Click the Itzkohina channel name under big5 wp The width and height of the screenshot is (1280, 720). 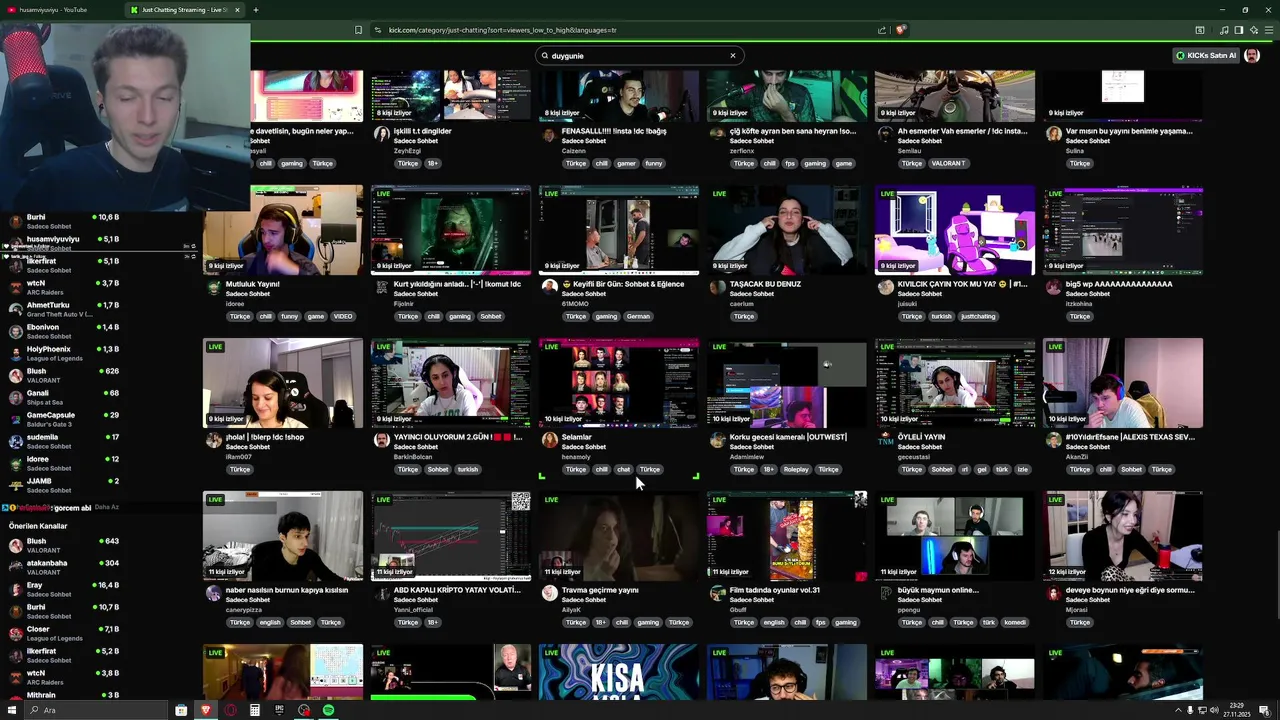point(1079,303)
